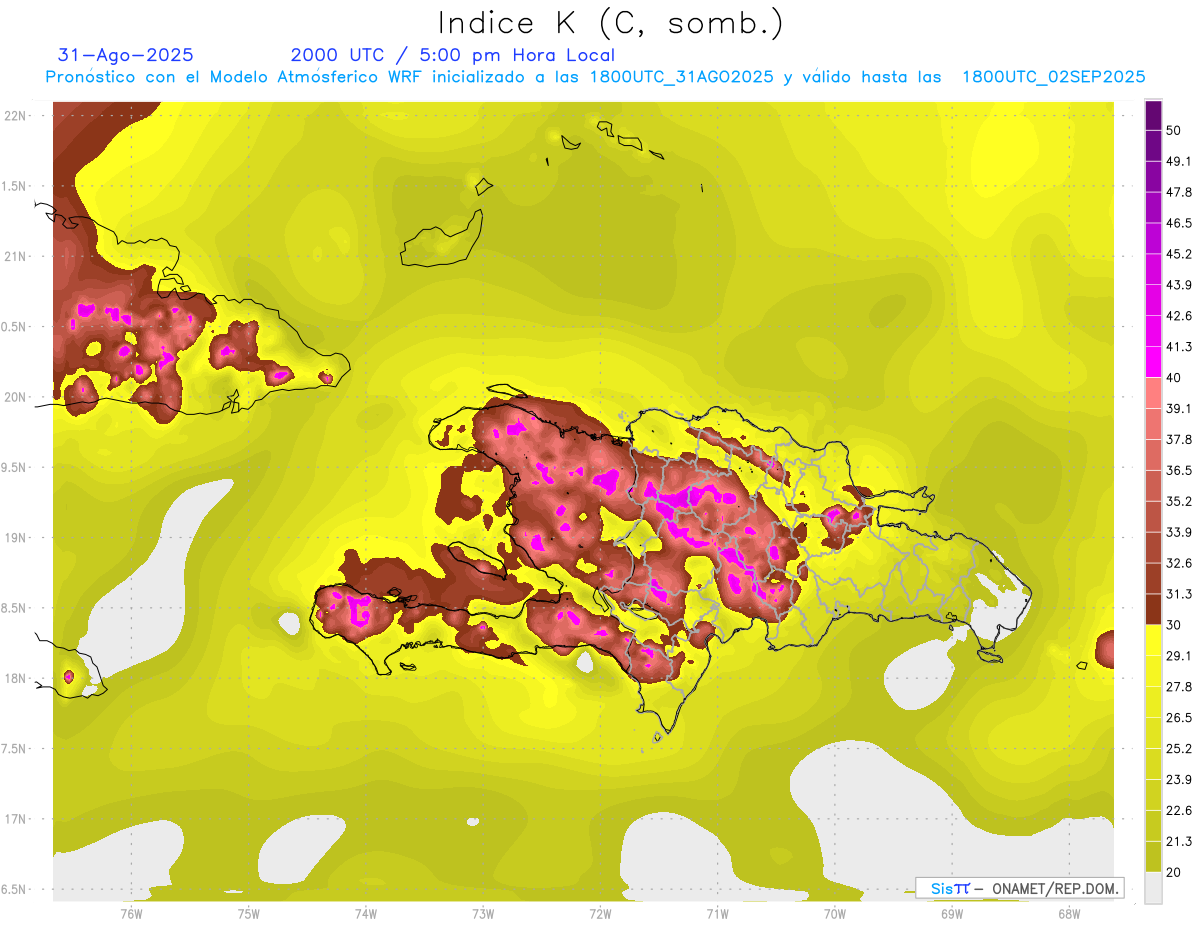Click the colorbar value "26.5"
1200x927 pixels.
1179,718
